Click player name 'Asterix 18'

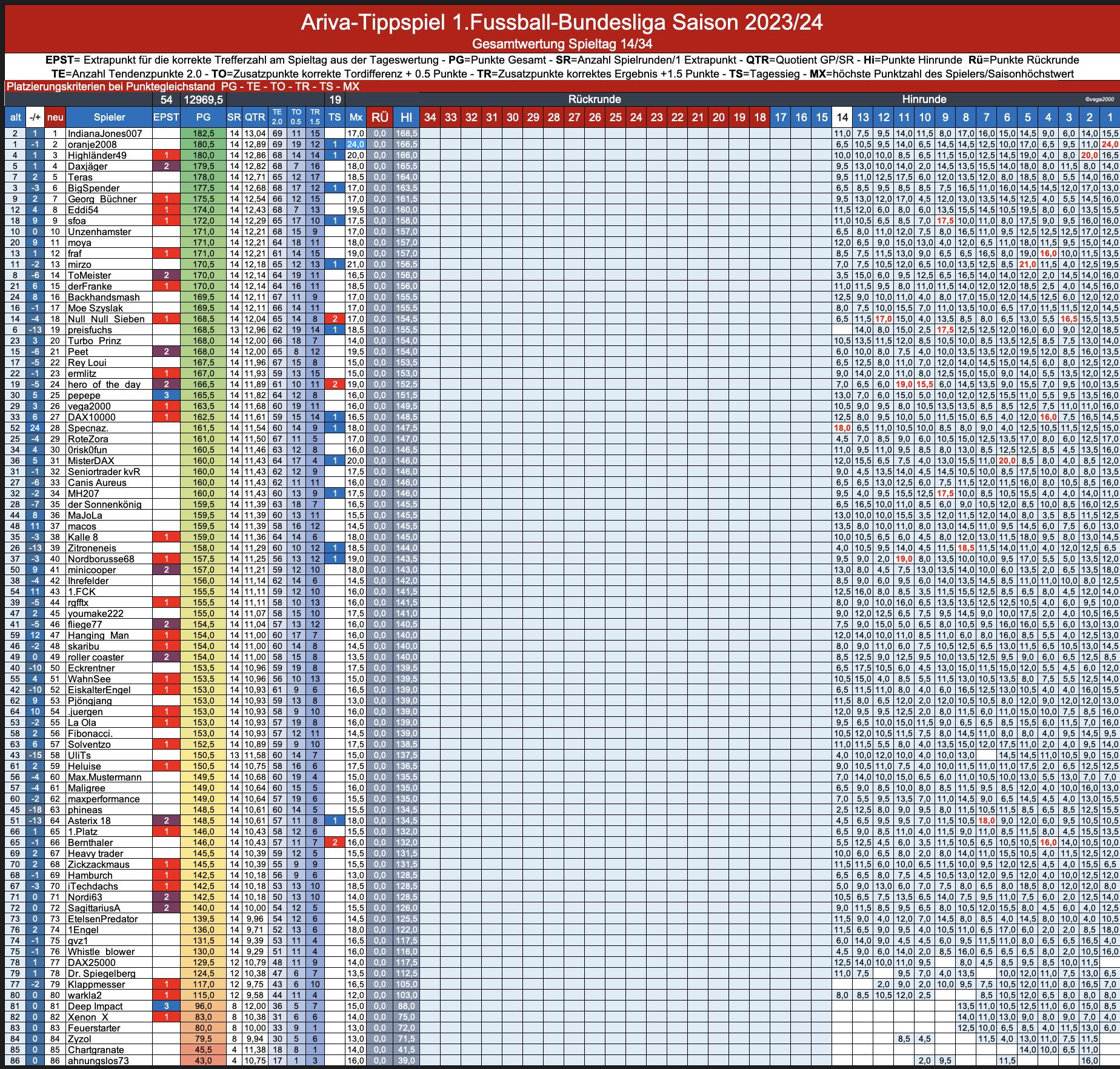coord(89,821)
